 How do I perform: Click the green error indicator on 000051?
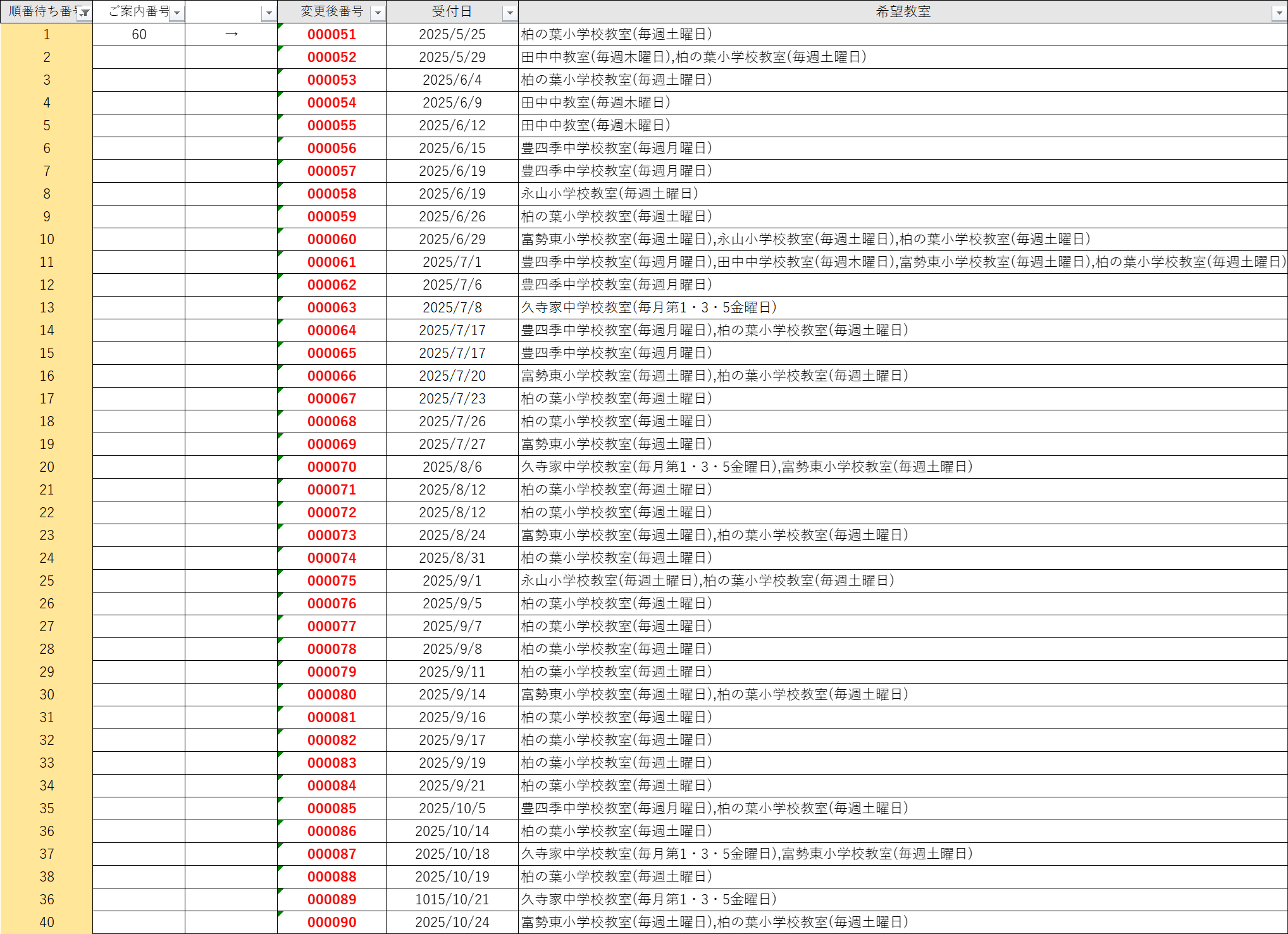(280, 27)
